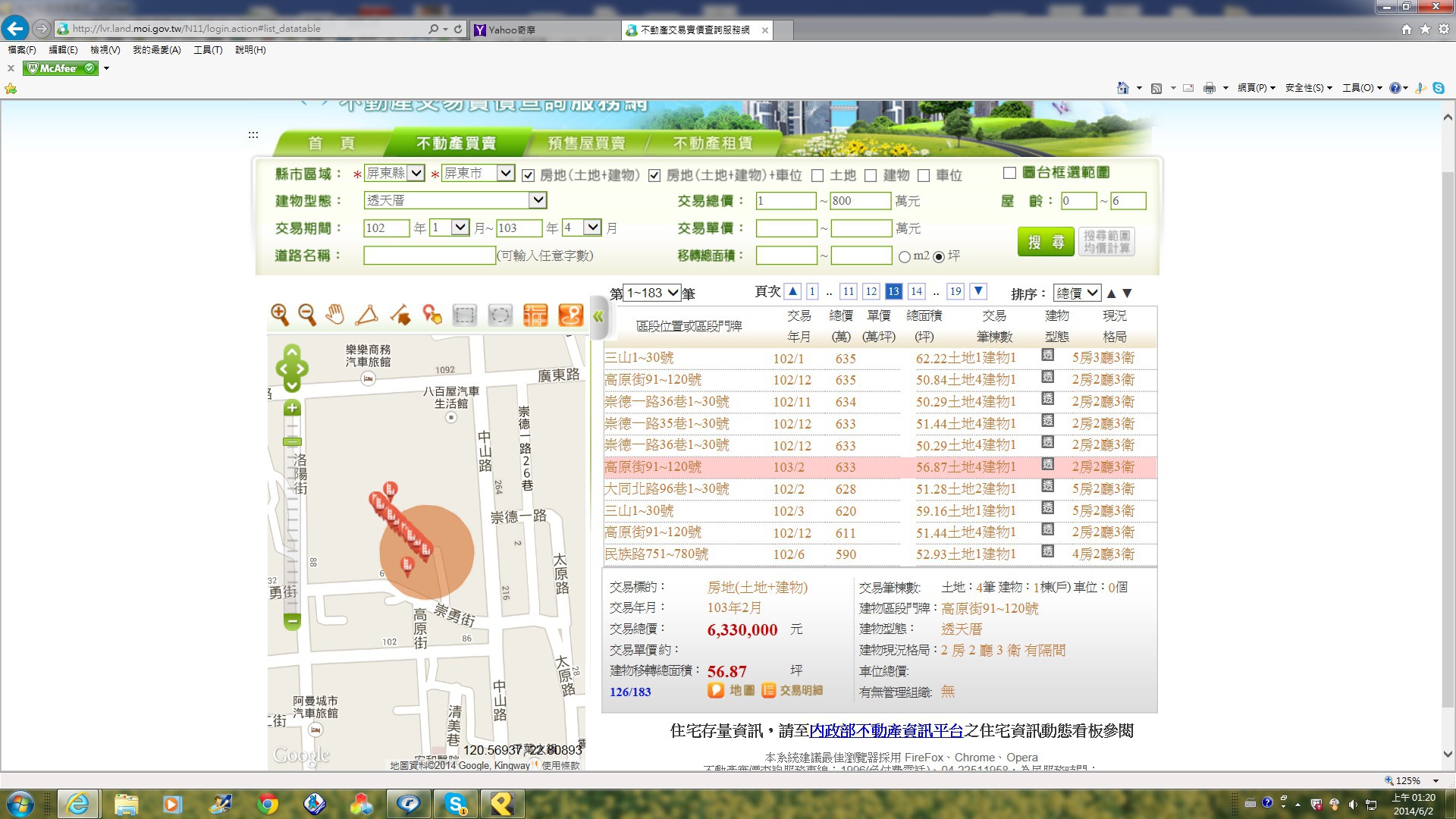Viewport: 1456px width, 819px height.
Task: Choose the distance measuring triangle tool
Action: [x=367, y=315]
